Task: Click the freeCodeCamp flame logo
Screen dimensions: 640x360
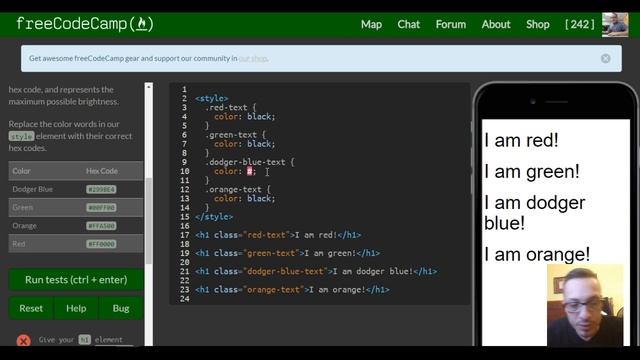Action: [x=84, y=24]
